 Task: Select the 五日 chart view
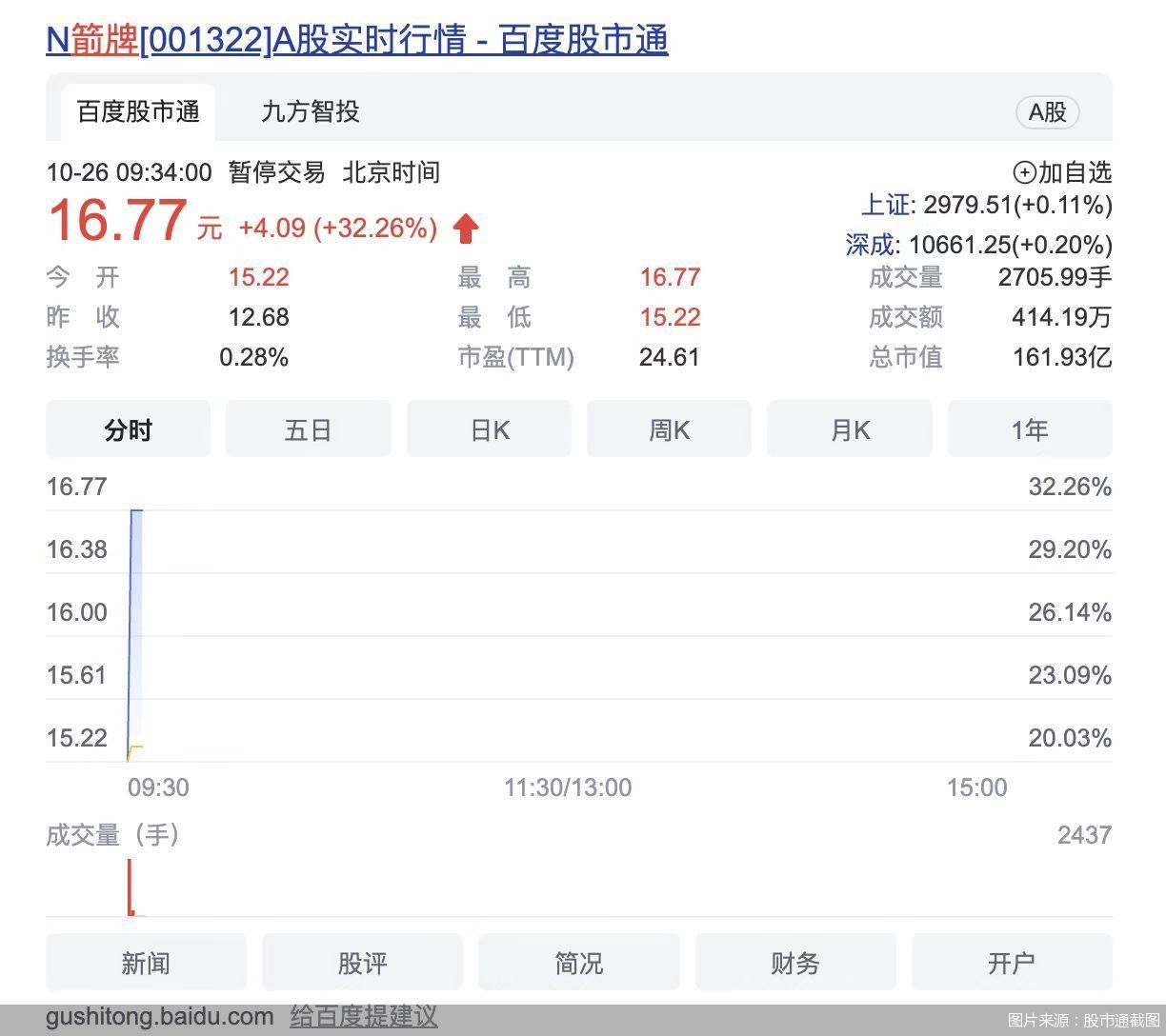(308, 430)
